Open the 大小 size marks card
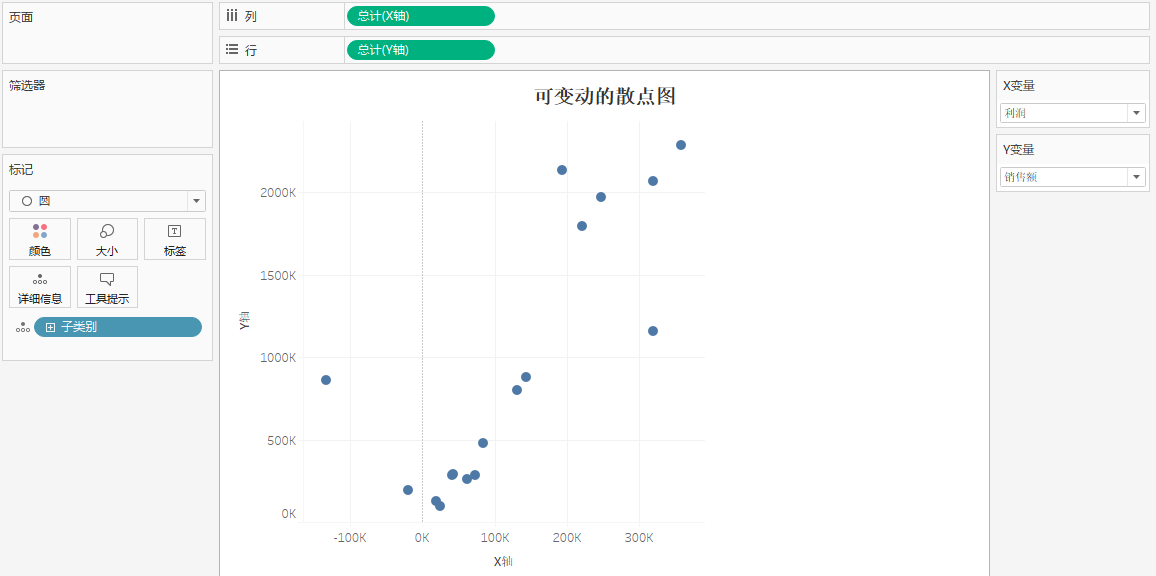 tap(107, 239)
